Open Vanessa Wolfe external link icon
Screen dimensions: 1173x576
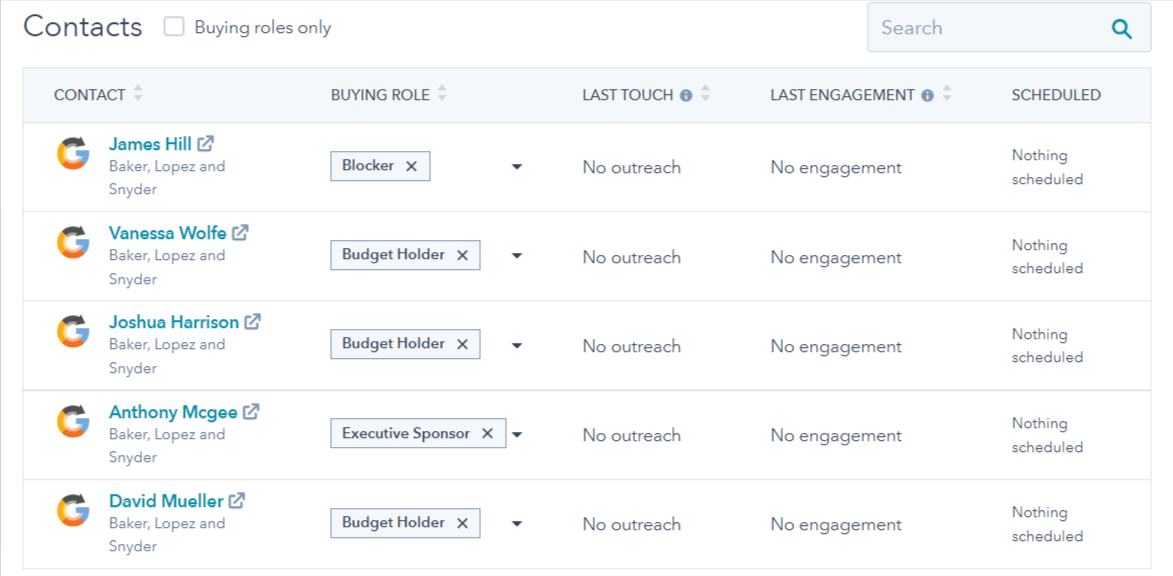240,233
